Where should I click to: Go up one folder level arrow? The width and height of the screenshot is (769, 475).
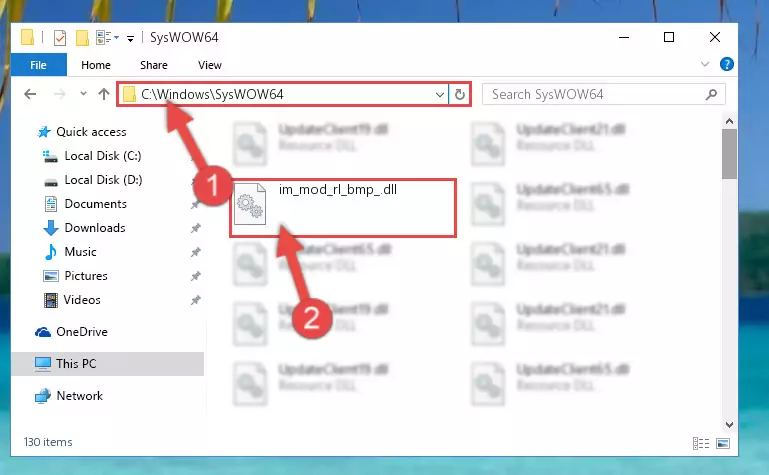tap(103, 94)
